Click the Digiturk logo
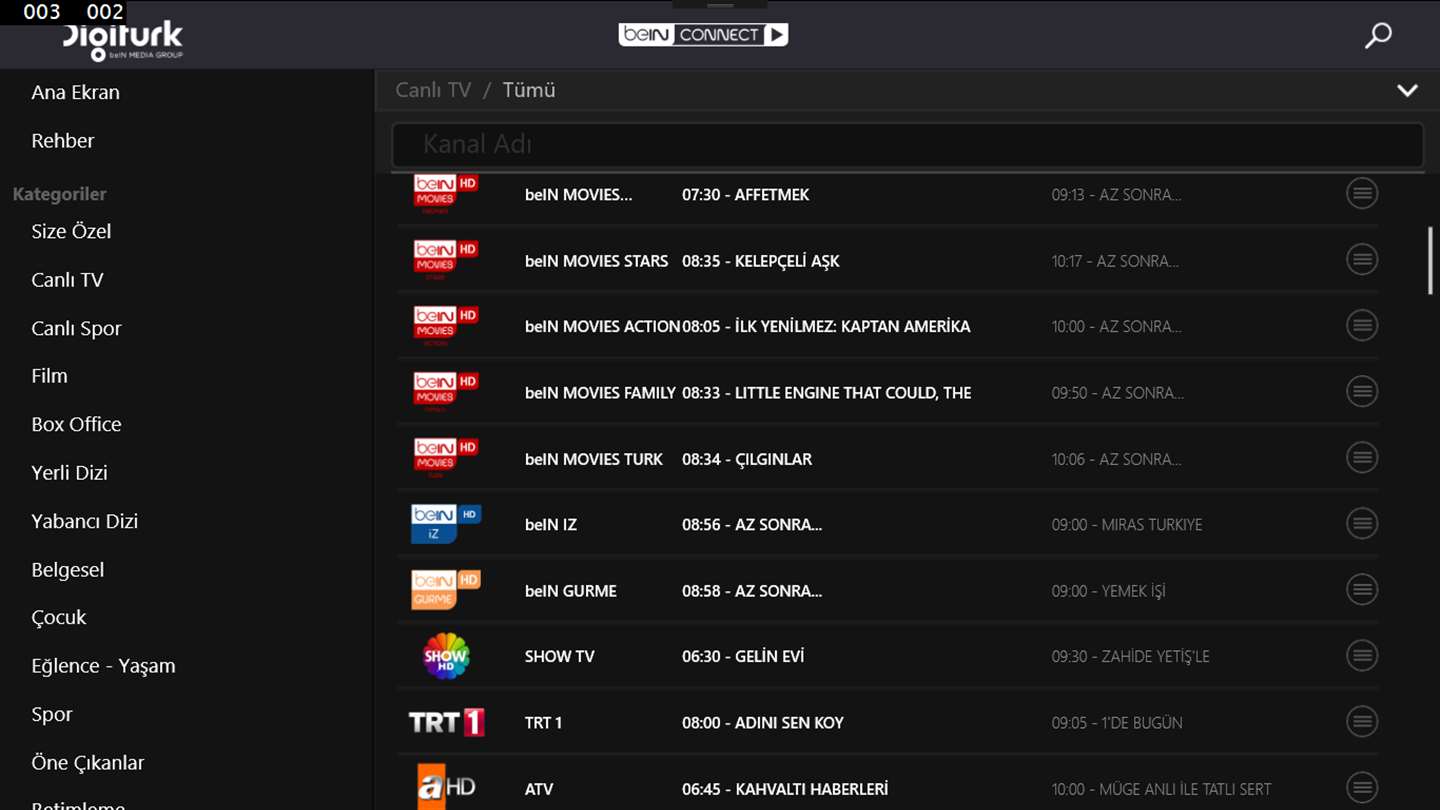Viewport: 1440px width, 810px height. [x=123, y=40]
